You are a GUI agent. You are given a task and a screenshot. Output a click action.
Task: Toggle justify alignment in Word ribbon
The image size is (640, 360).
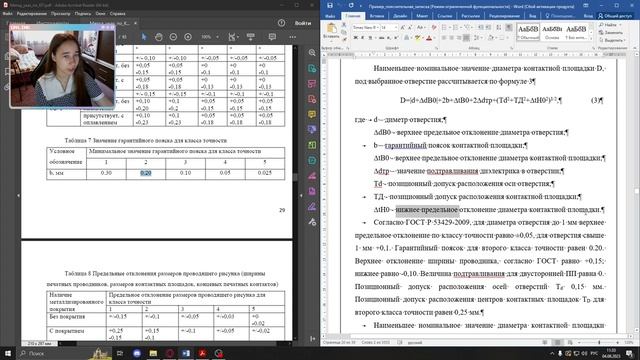466,38
